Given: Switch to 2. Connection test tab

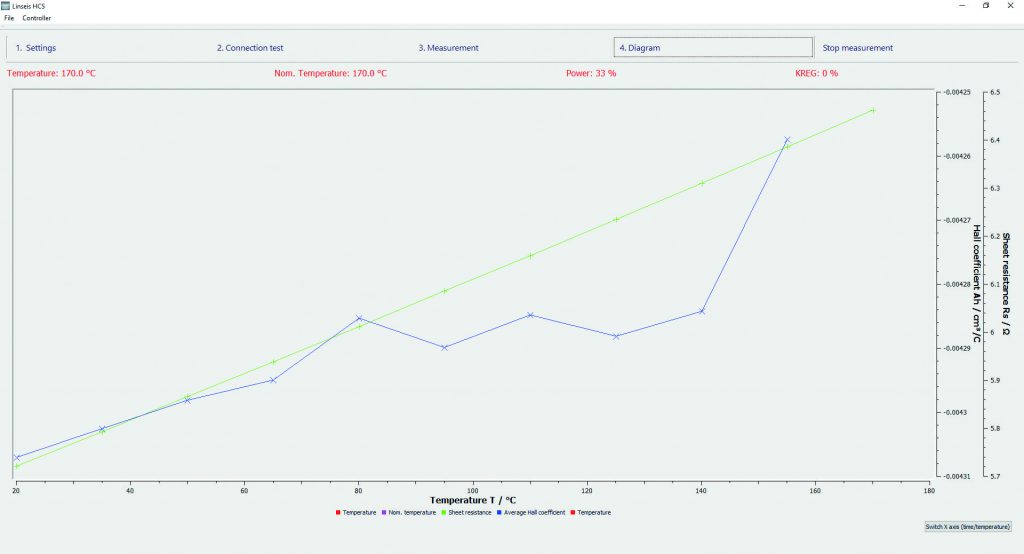Looking at the screenshot, I should point(249,48).
